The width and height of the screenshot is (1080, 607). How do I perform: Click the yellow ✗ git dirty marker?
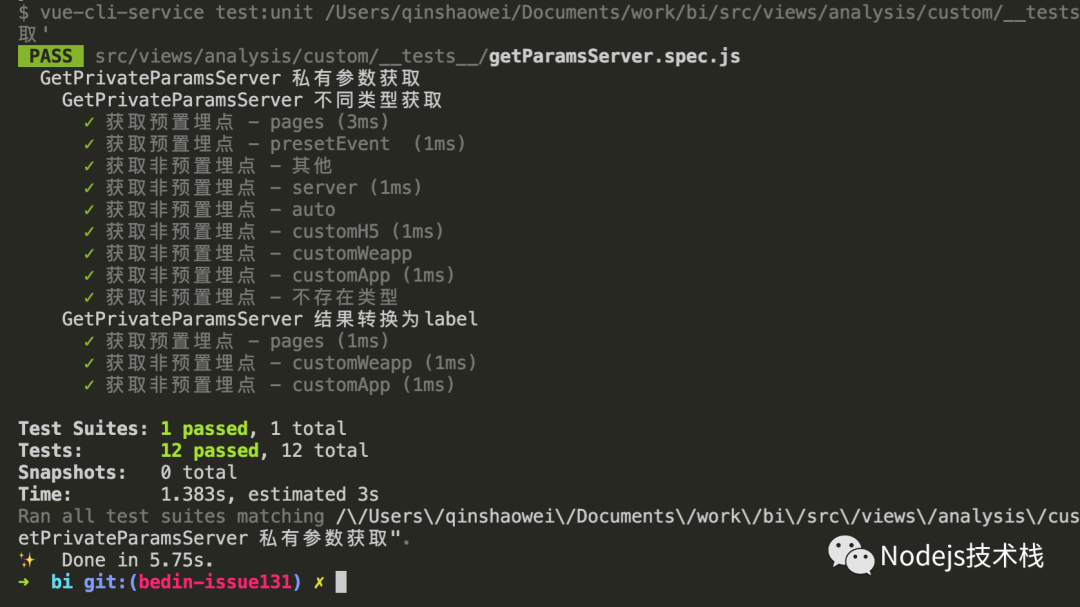pyautogui.click(x=319, y=582)
